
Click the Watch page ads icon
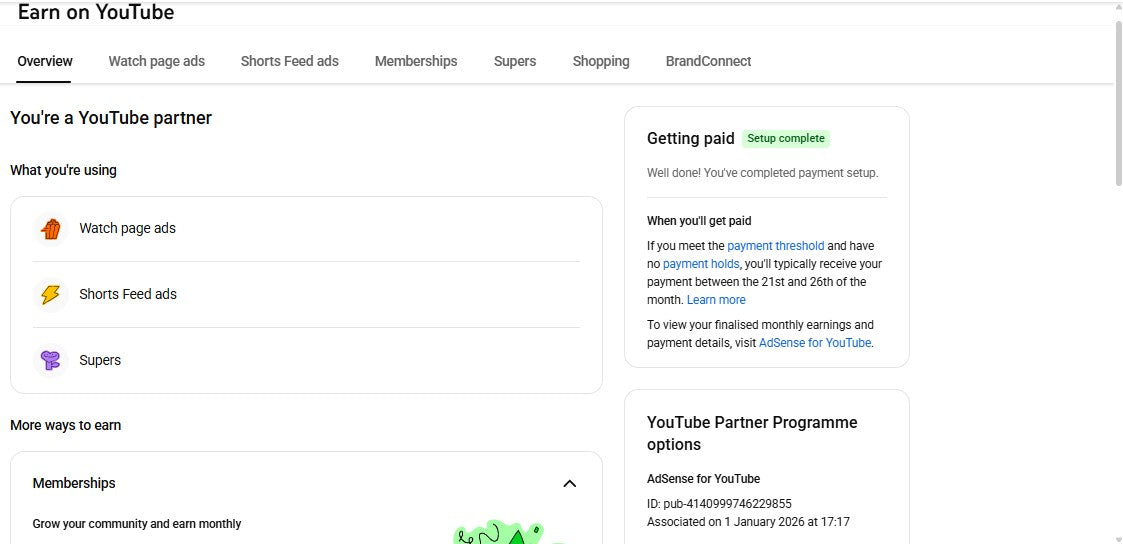tap(51, 229)
